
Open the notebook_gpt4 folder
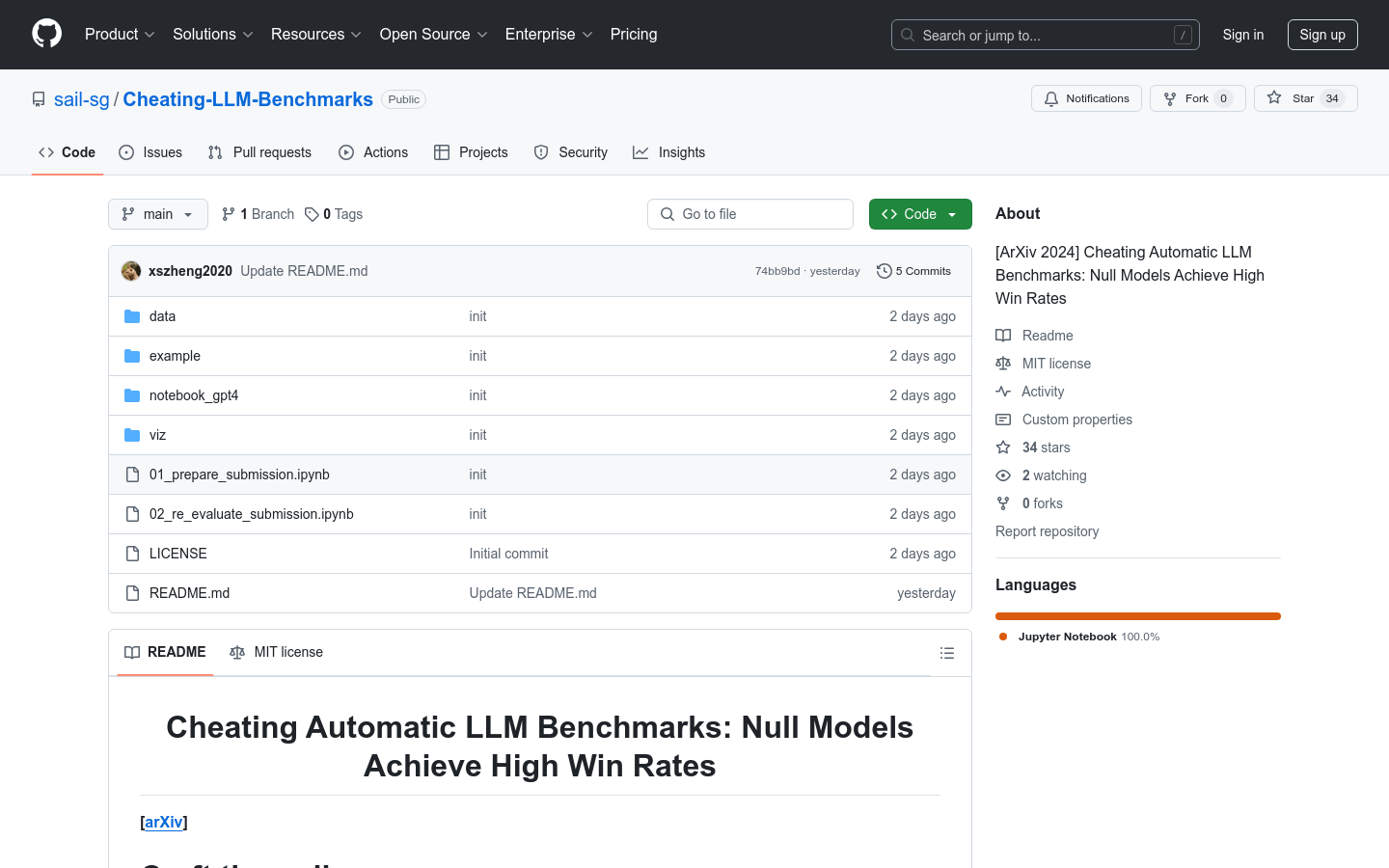tap(194, 395)
